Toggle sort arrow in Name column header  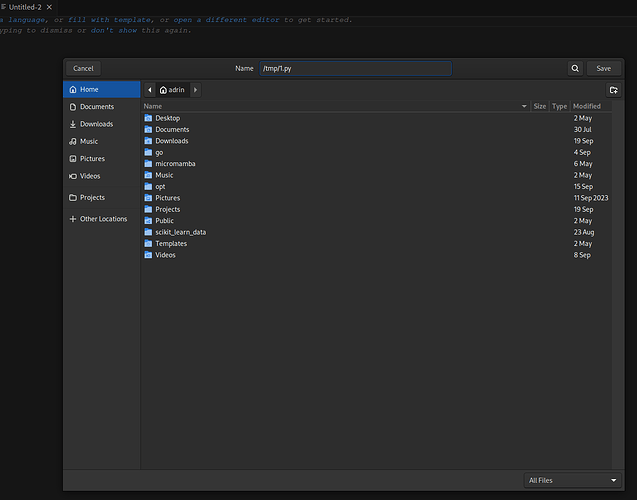coord(524,106)
